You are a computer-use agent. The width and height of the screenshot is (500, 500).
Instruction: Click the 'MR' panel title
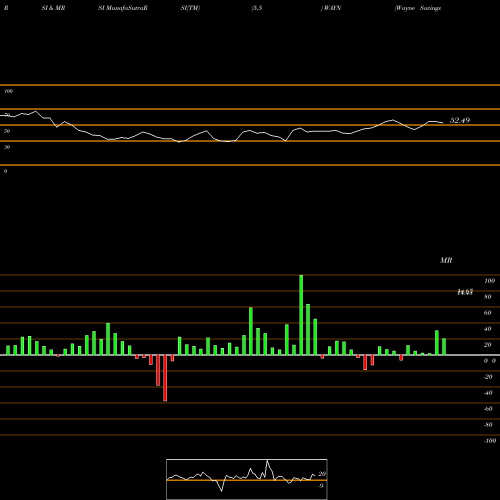pyautogui.click(x=446, y=260)
